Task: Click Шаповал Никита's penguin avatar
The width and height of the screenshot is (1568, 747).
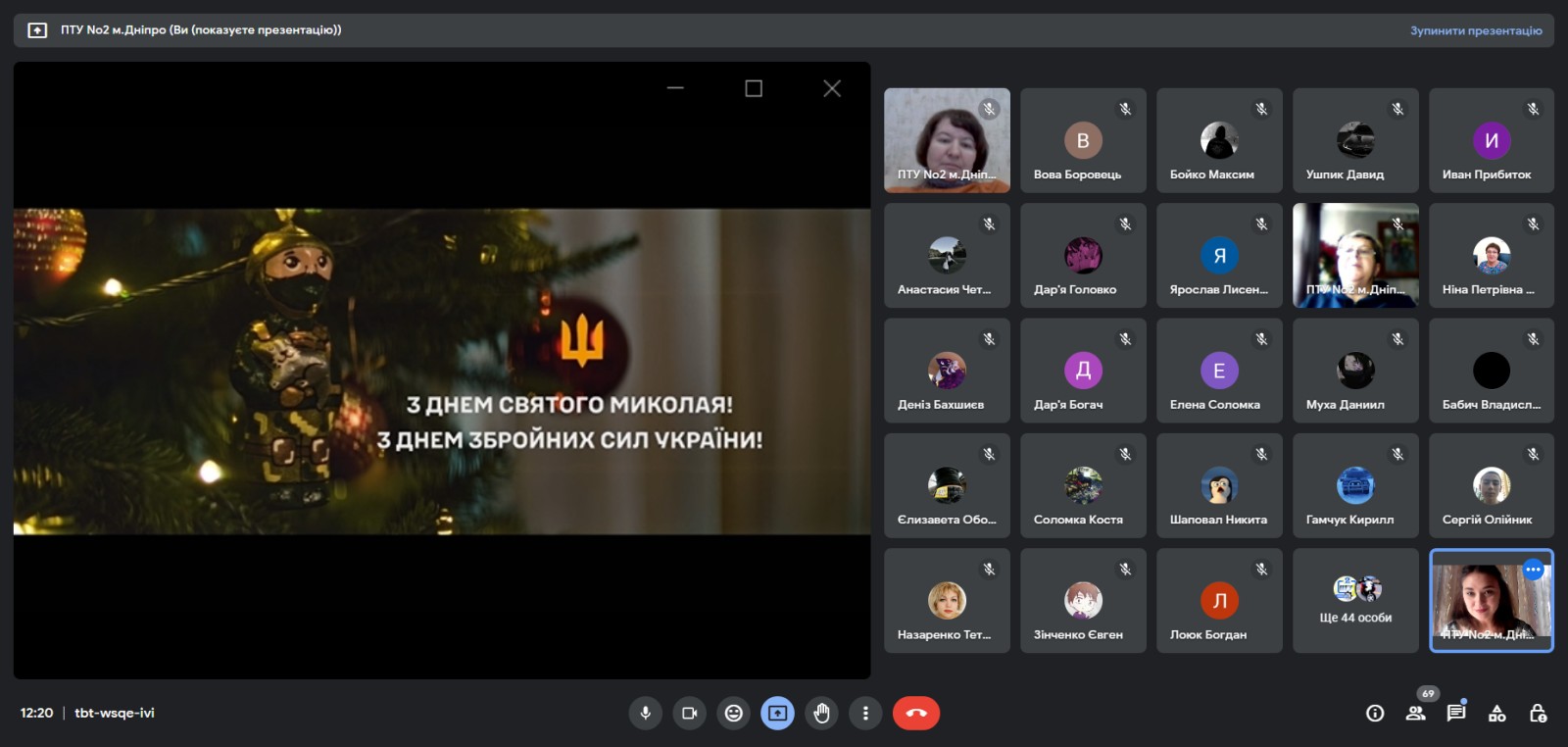Action: pos(1219,485)
